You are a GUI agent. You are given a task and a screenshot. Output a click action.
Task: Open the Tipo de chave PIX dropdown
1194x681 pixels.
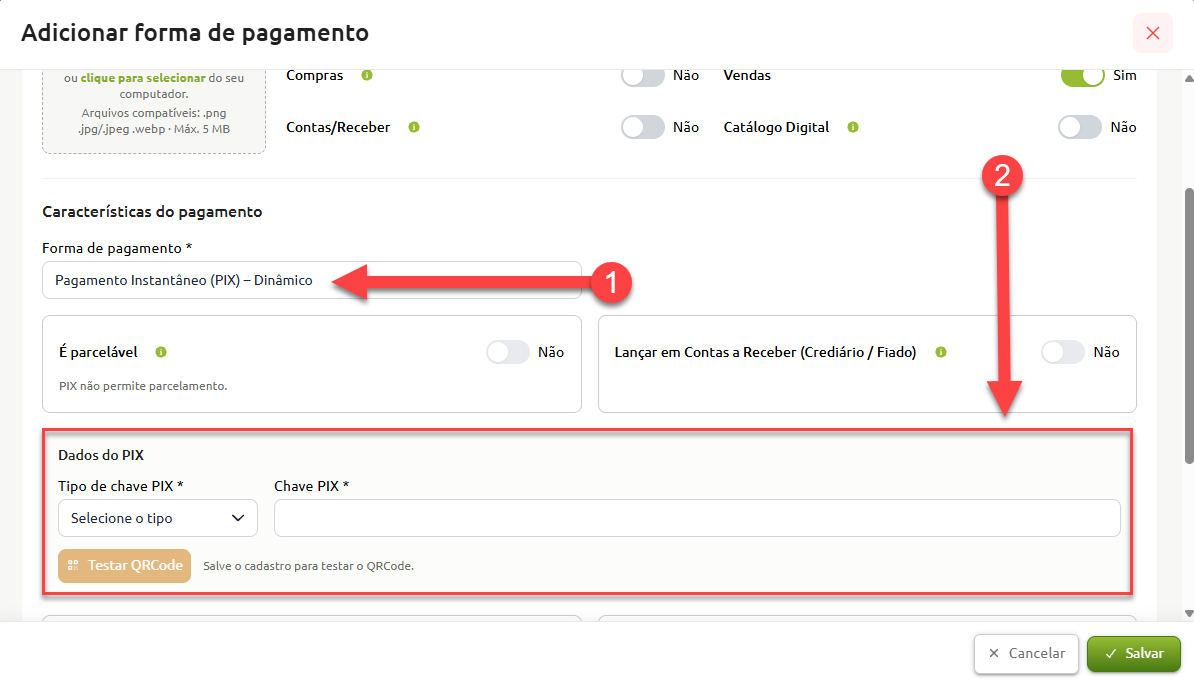(158, 518)
